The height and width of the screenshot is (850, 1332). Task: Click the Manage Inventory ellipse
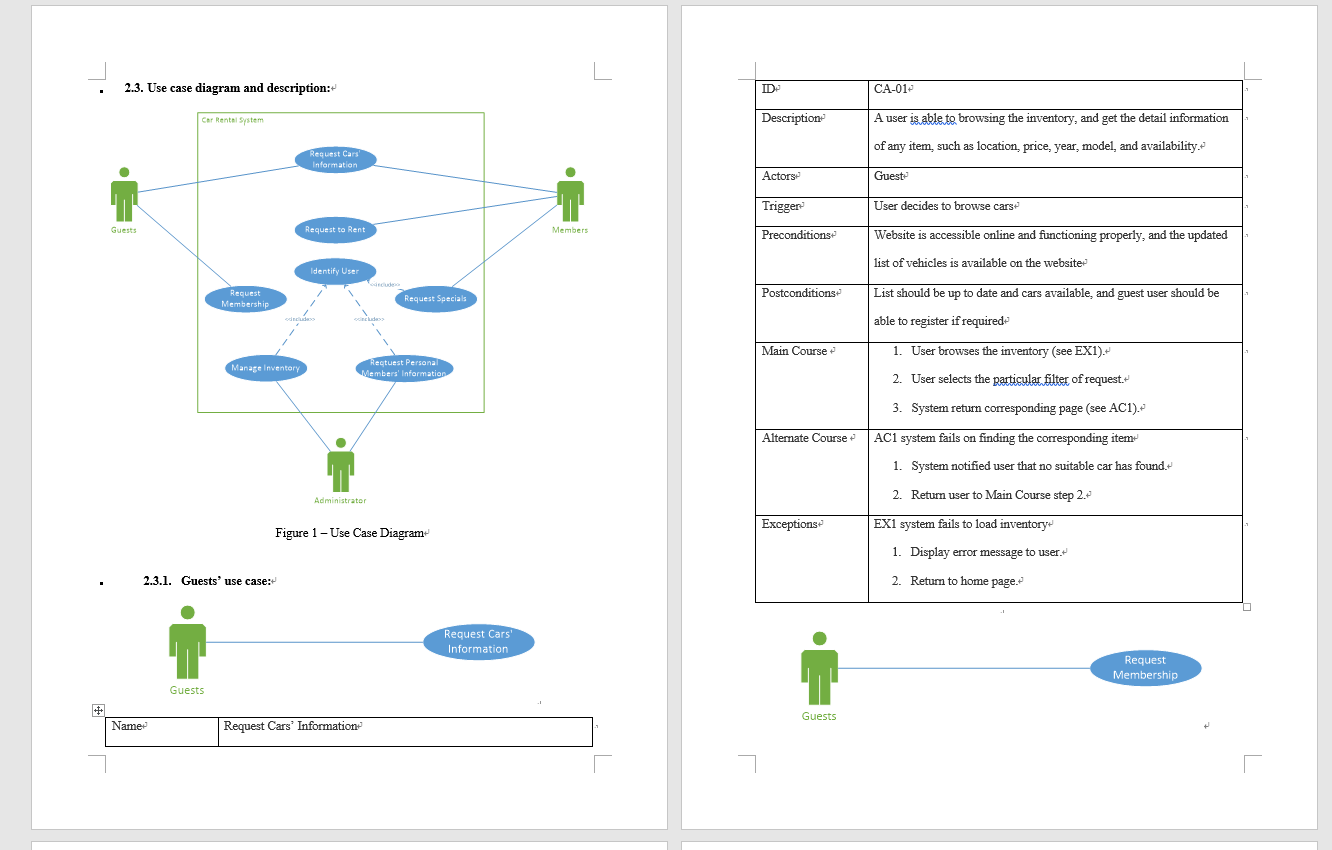[265, 368]
